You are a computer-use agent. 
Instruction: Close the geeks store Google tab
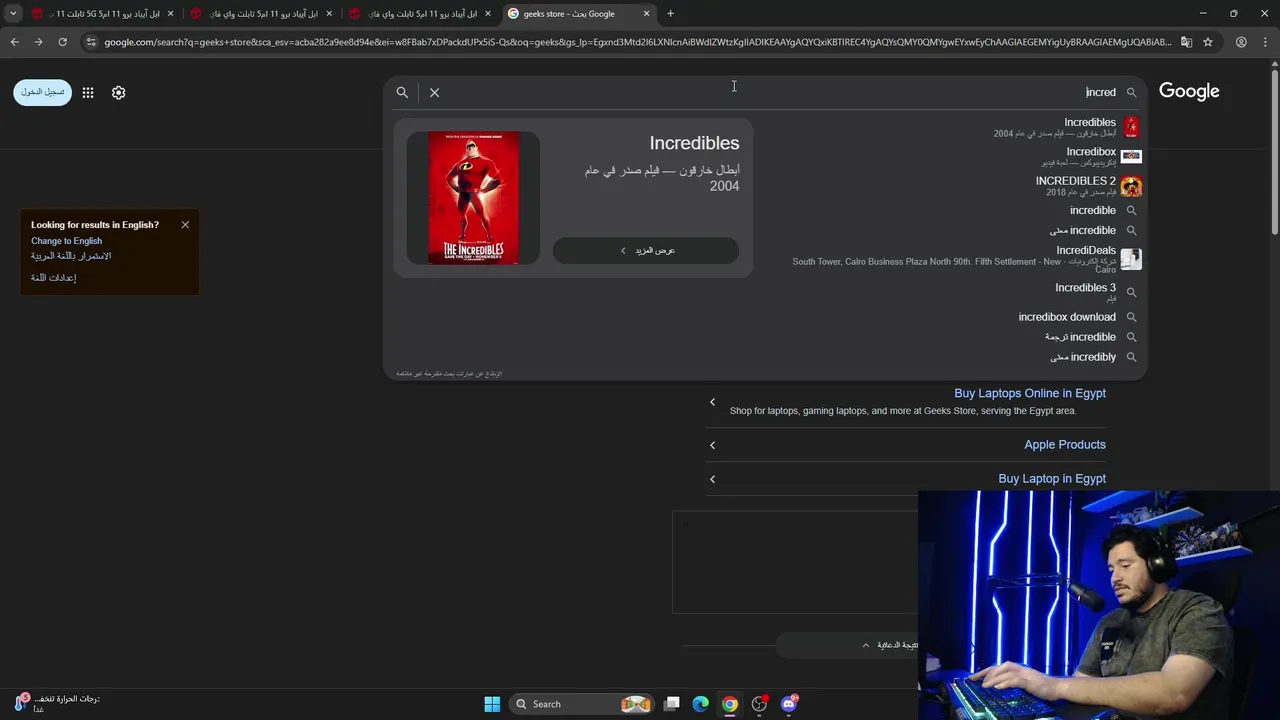[x=646, y=14]
